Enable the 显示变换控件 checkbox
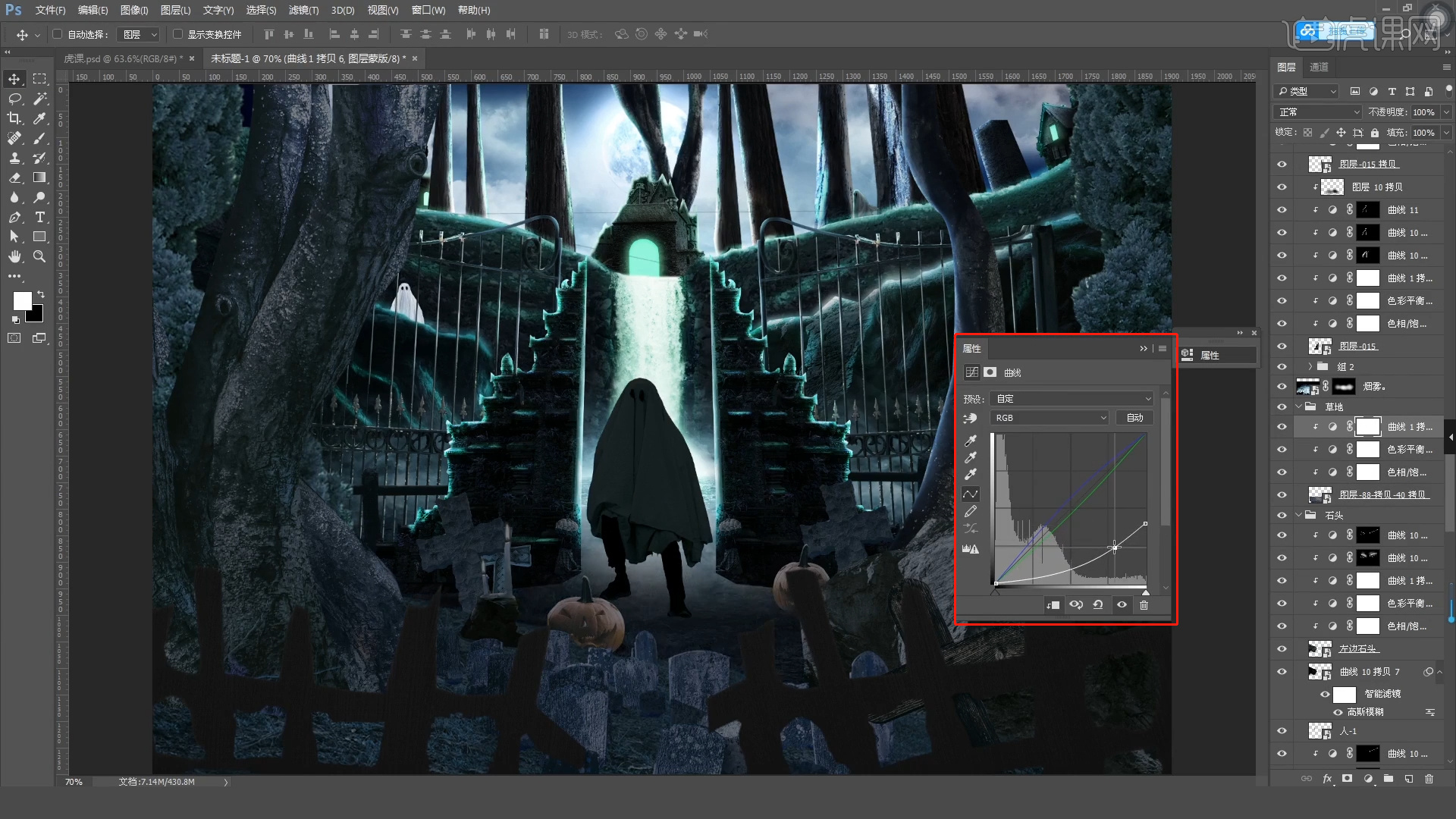 (x=177, y=34)
